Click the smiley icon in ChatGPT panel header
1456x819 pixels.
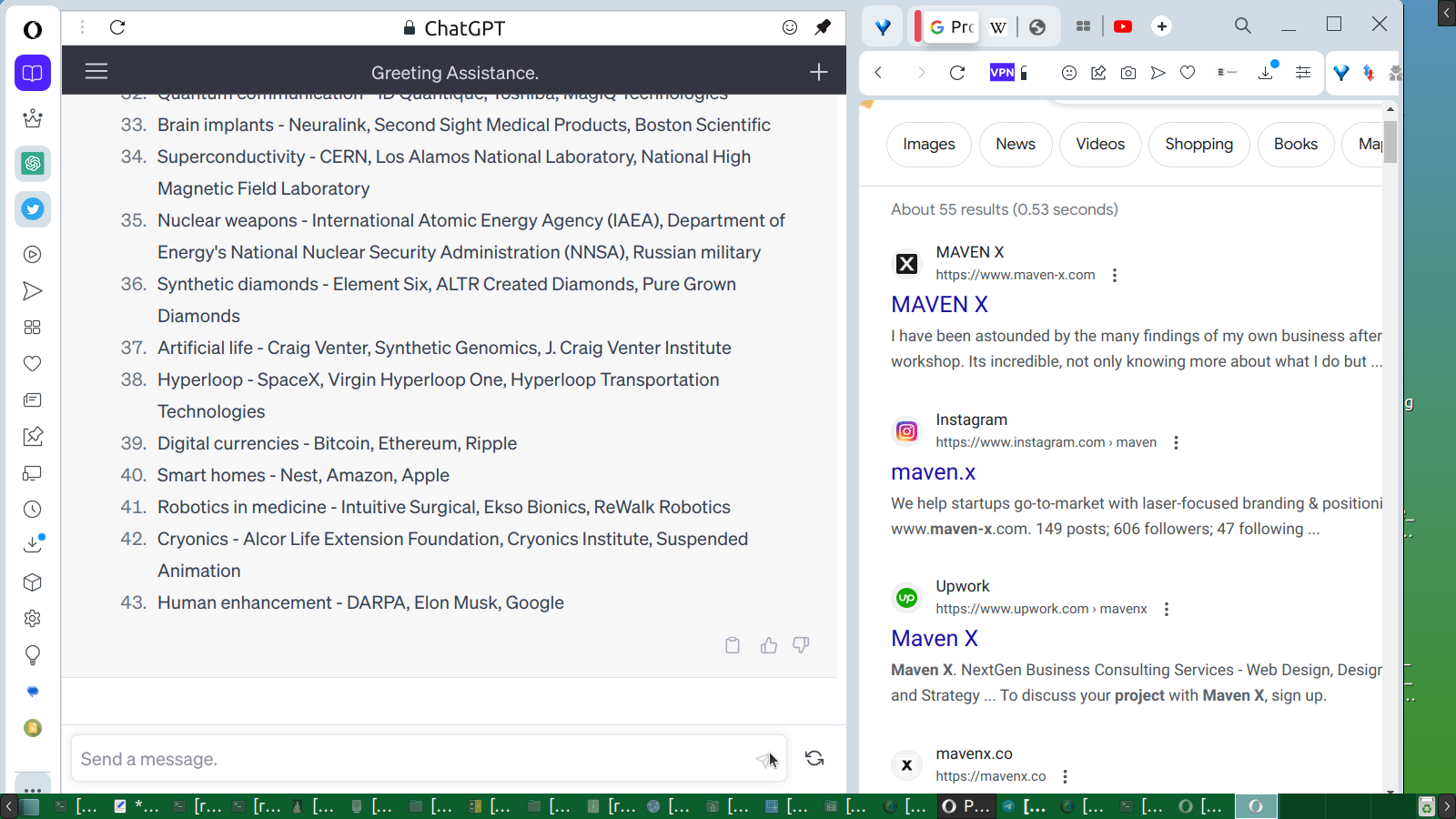point(790,27)
